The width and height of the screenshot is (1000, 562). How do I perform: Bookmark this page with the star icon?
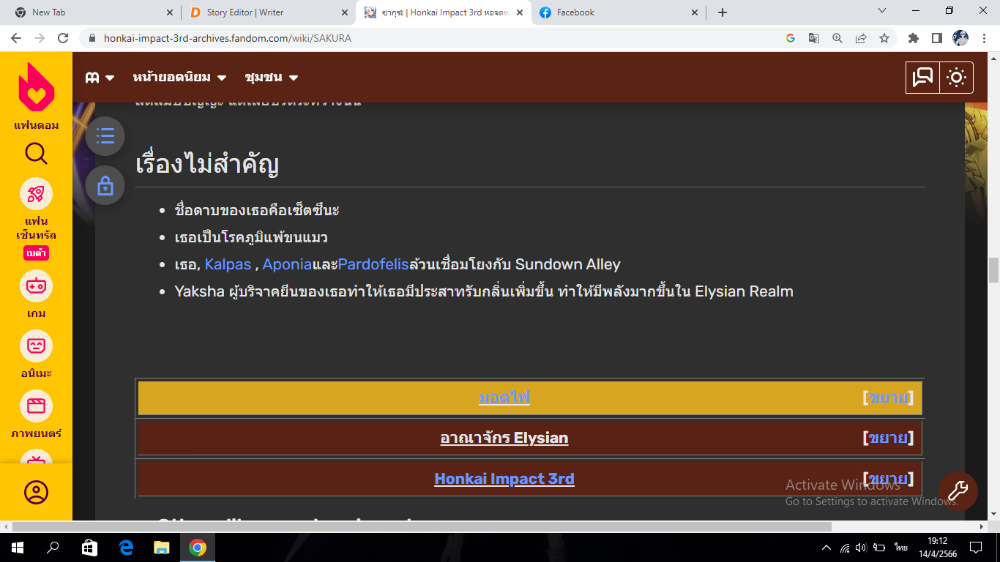(x=884, y=38)
